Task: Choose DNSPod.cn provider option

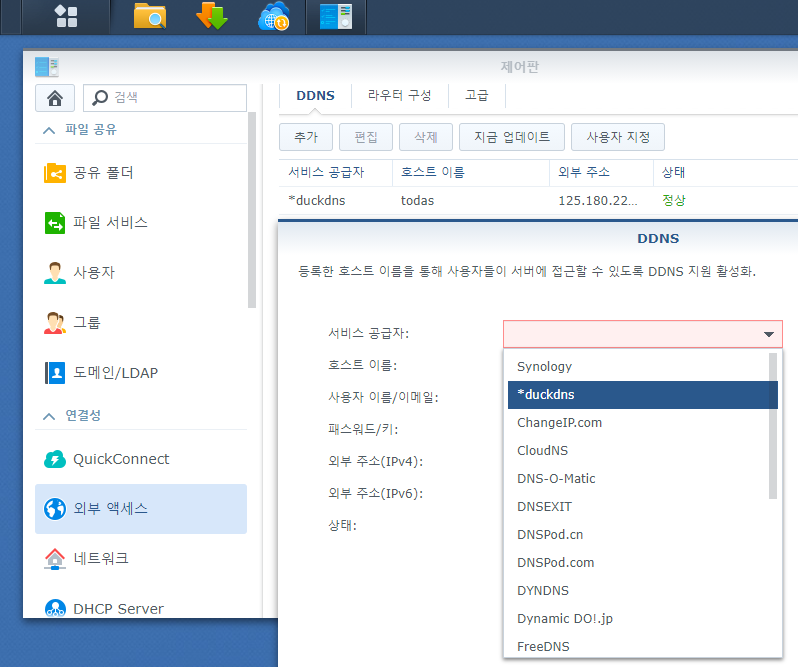Action: [643, 534]
